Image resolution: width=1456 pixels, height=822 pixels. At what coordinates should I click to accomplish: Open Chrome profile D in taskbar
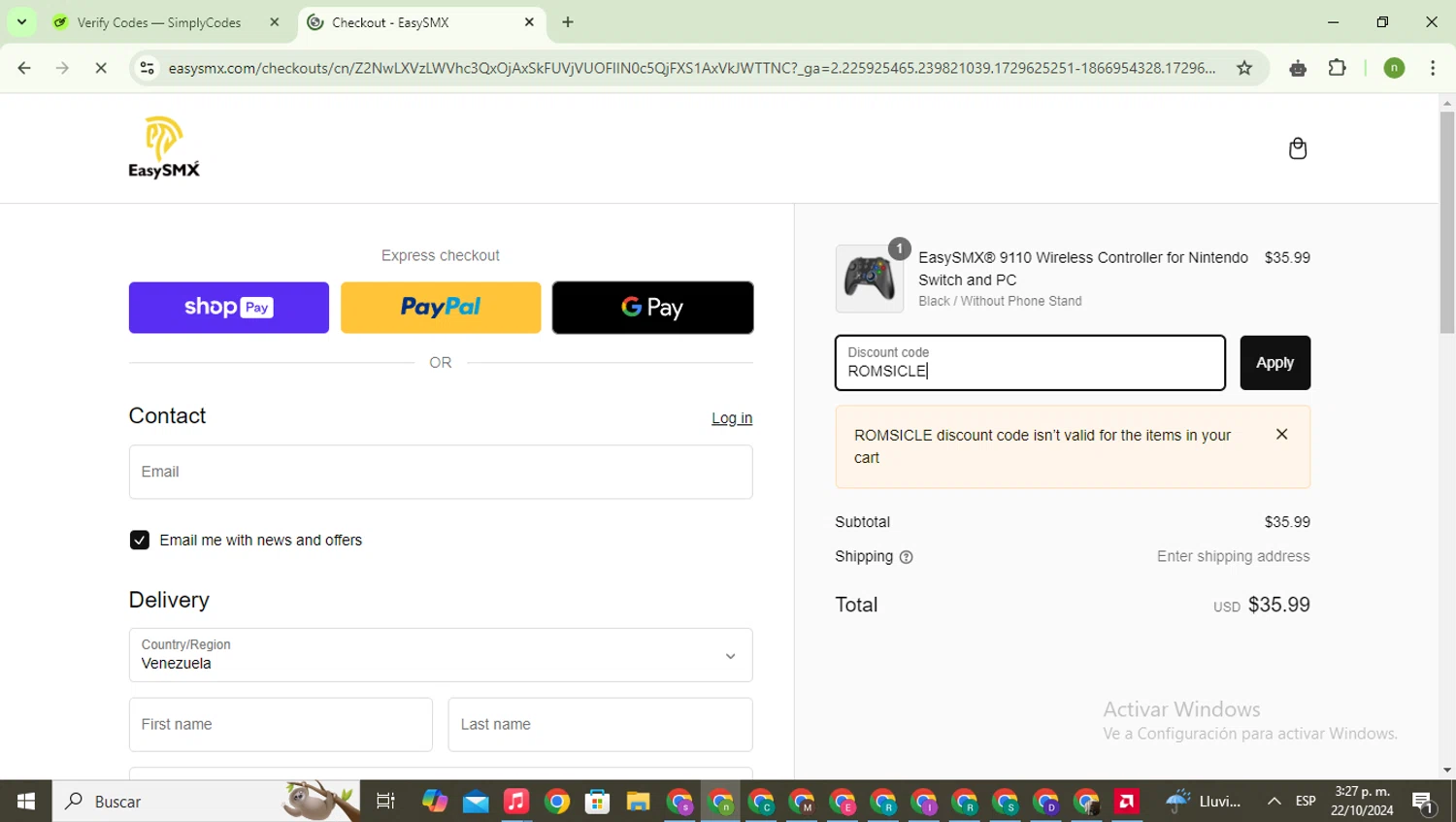tap(1045, 802)
